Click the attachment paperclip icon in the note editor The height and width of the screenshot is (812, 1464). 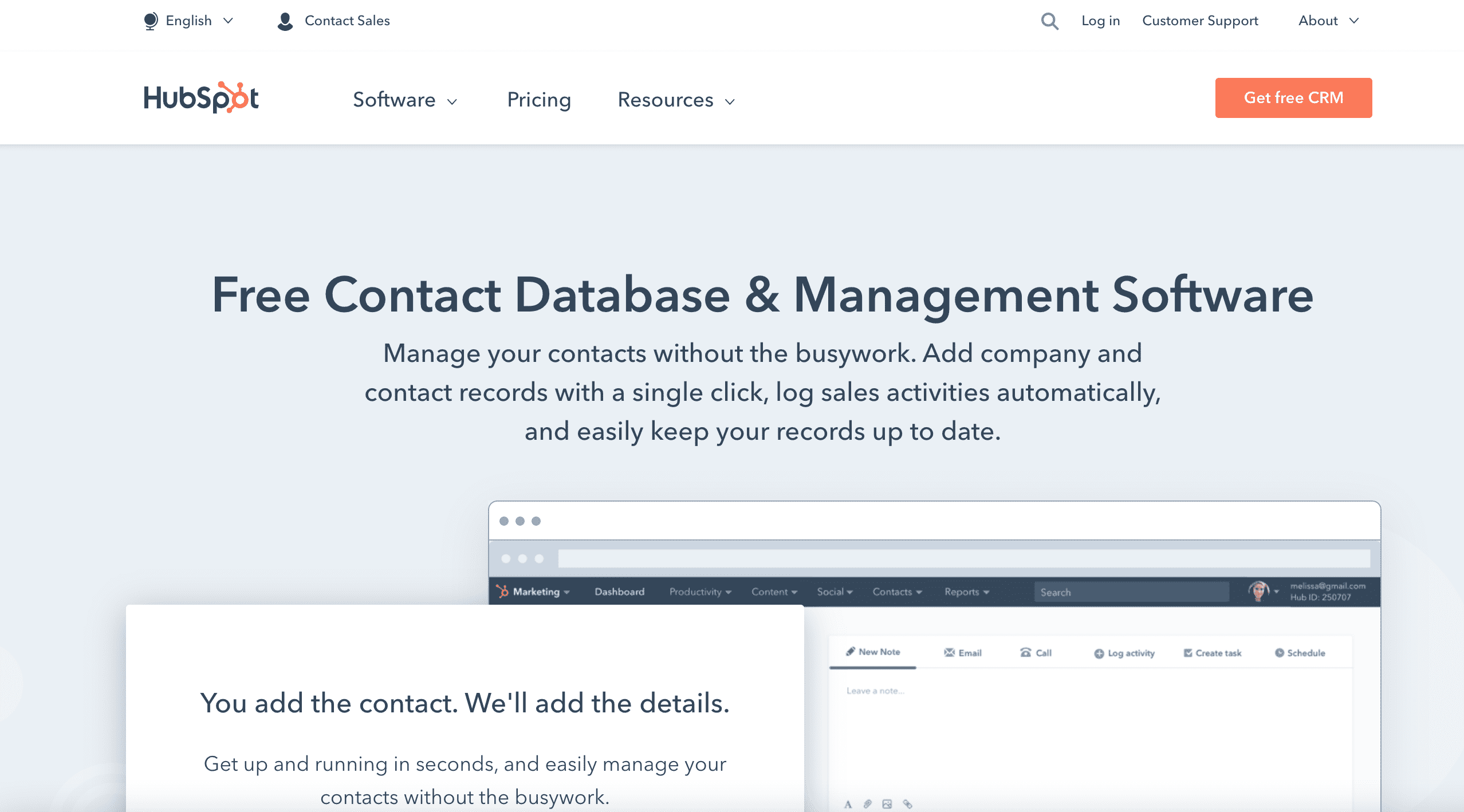[868, 804]
